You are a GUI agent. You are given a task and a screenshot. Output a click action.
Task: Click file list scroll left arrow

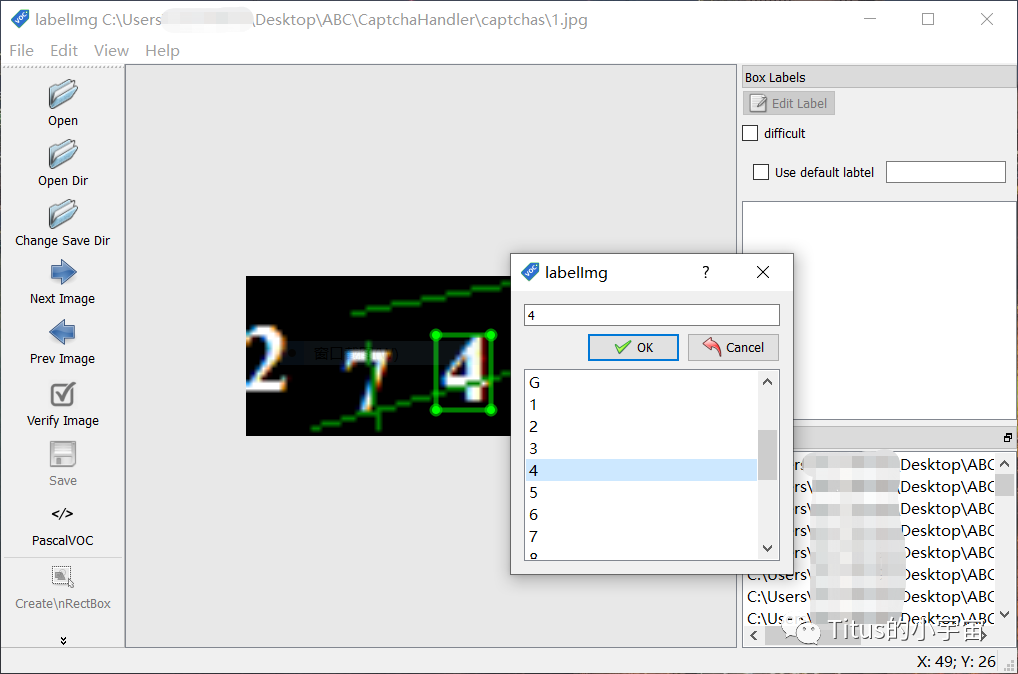(753, 636)
